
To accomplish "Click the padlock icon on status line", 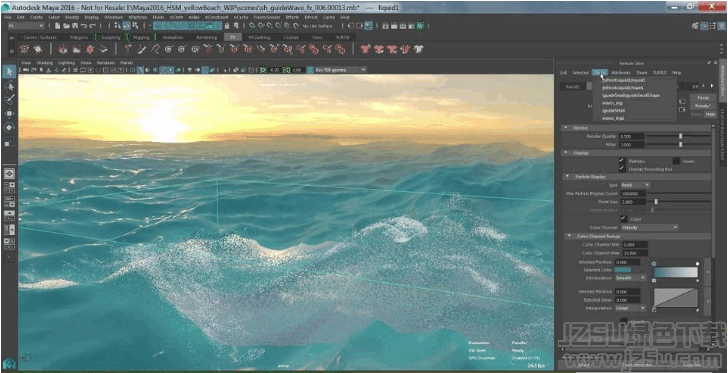I will [227, 26].
